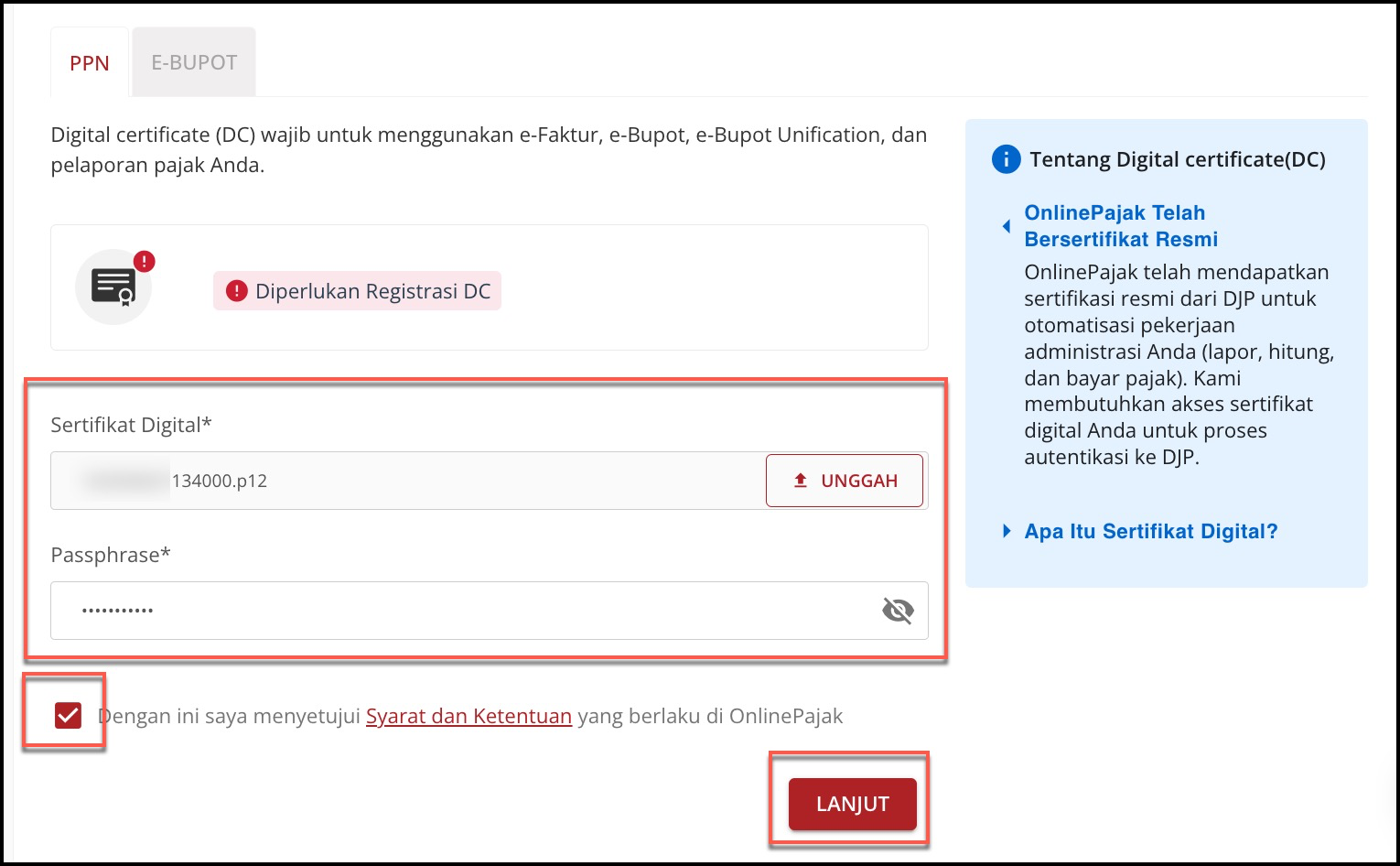
Task: Click the red alert badge on certificate icon
Action: tap(145, 261)
